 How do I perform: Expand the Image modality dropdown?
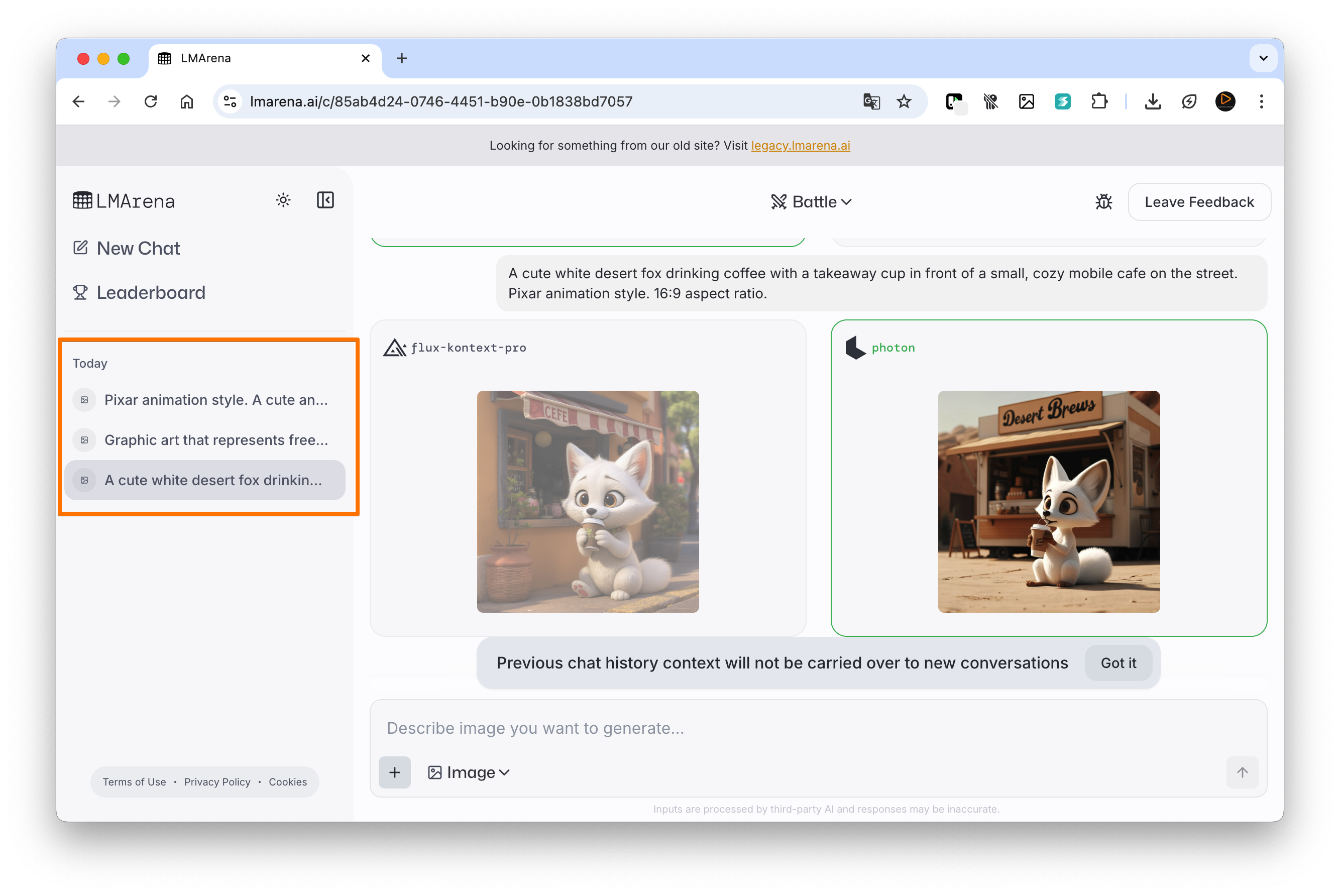point(469,772)
